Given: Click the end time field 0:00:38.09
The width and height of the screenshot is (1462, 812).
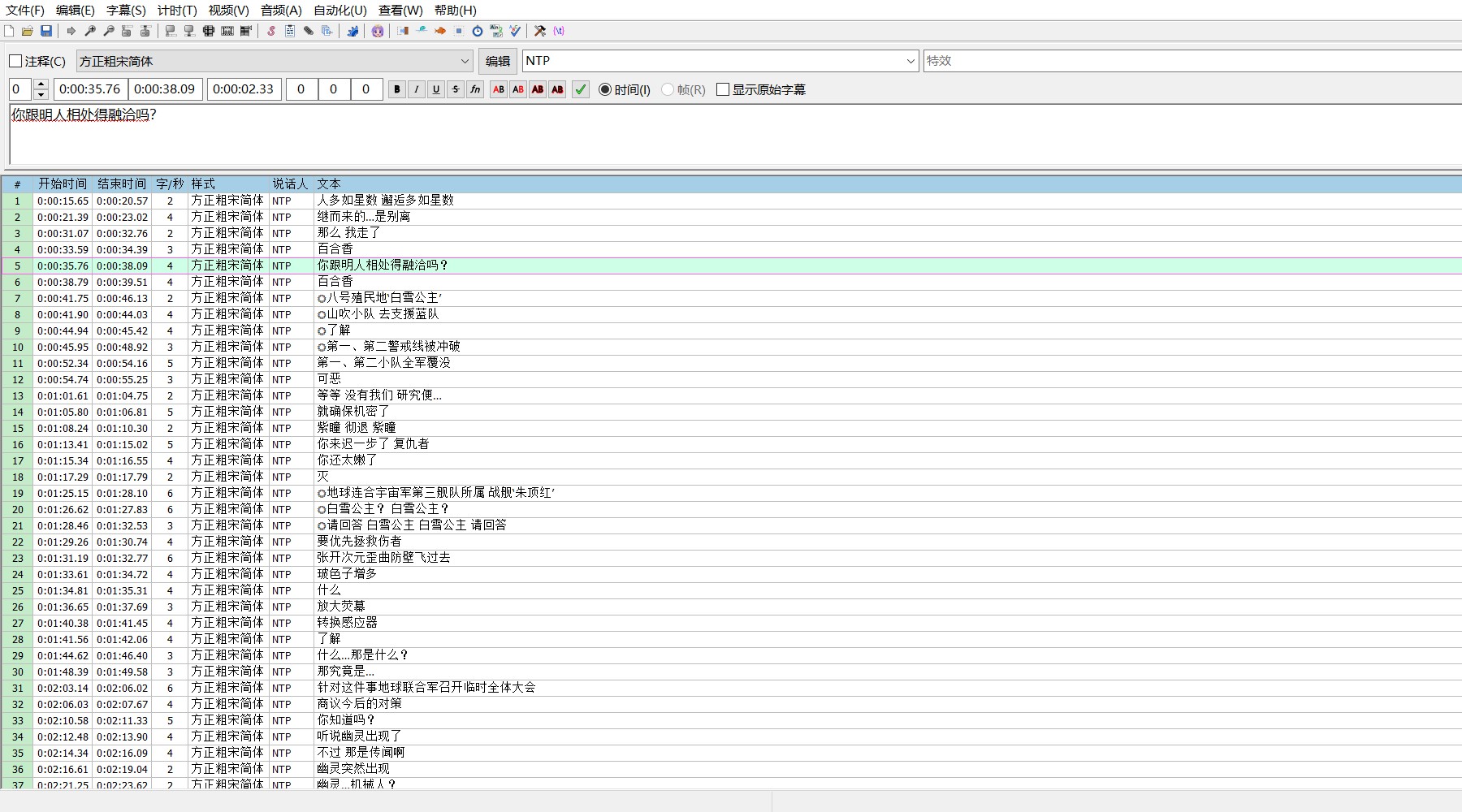Looking at the screenshot, I should 166,89.
